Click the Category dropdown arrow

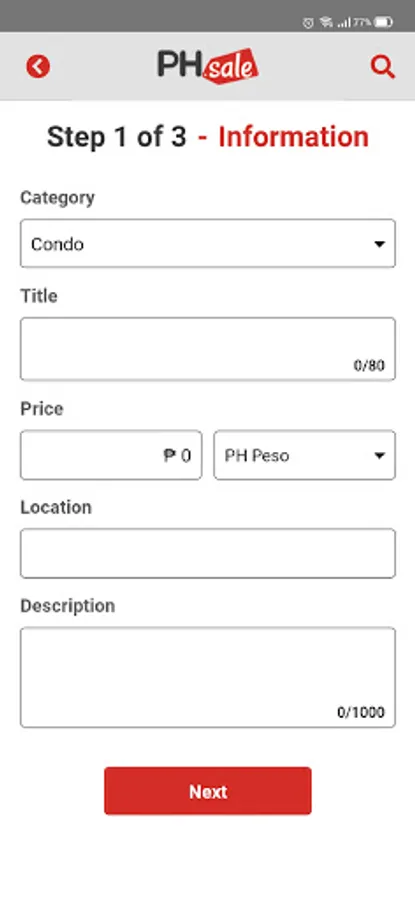coord(379,245)
